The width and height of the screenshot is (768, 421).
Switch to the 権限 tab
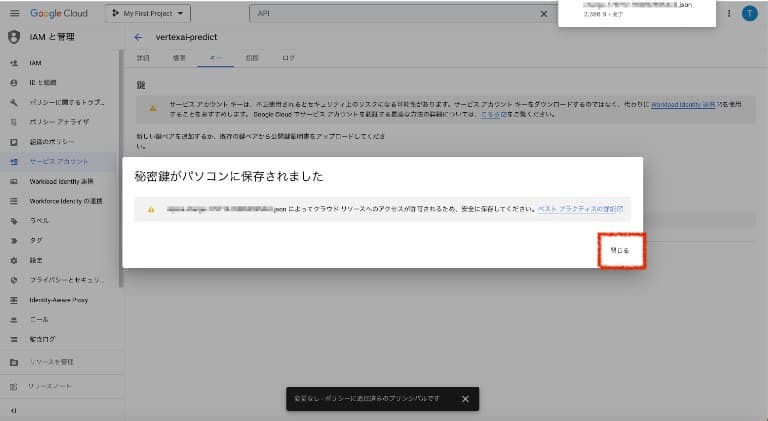[x=179, y=58]
